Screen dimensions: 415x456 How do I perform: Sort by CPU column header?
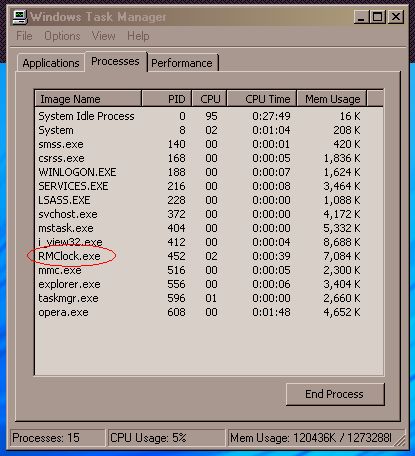click(210, 99)
